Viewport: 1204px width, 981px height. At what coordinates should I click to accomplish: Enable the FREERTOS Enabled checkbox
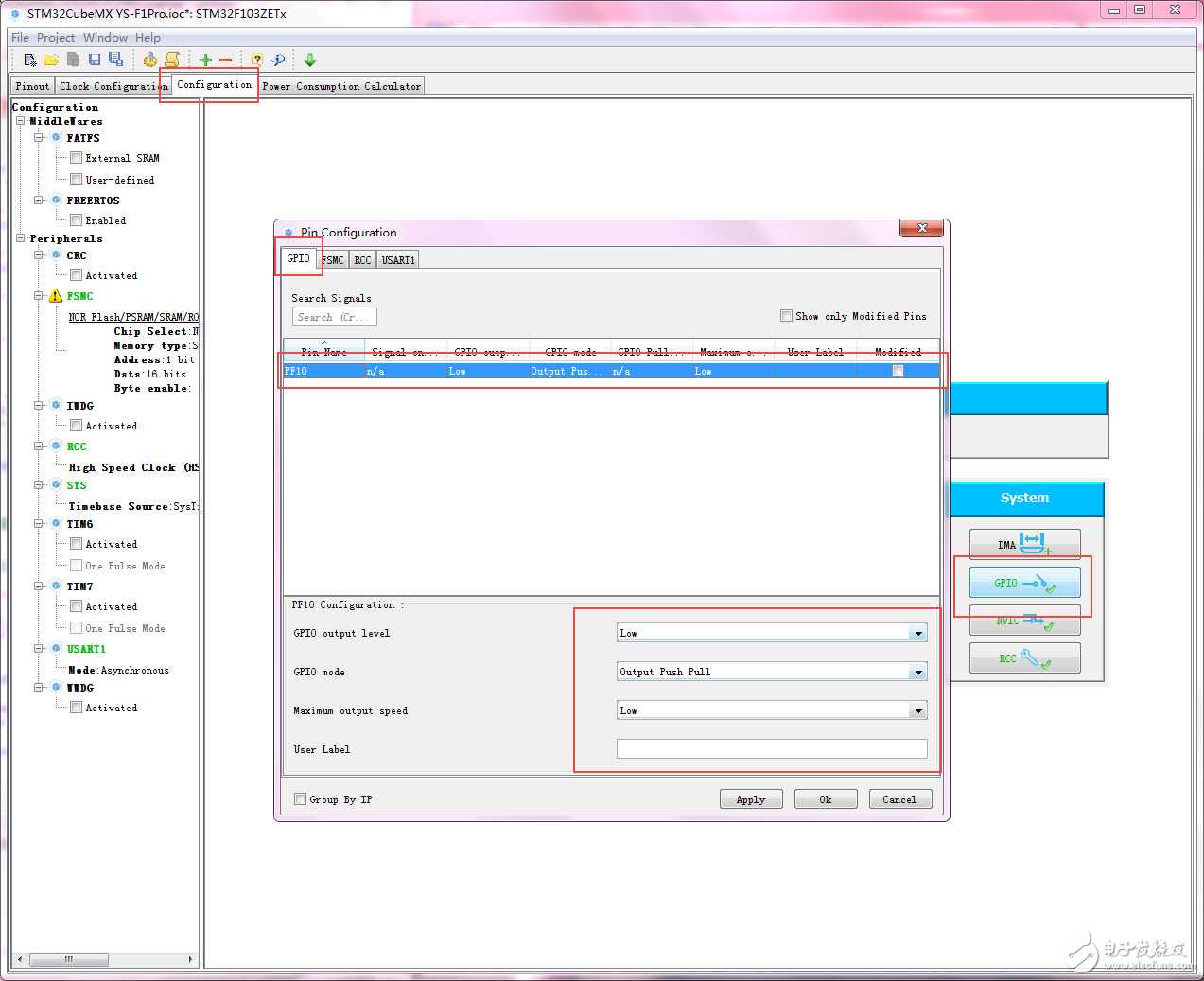point(77,220)
